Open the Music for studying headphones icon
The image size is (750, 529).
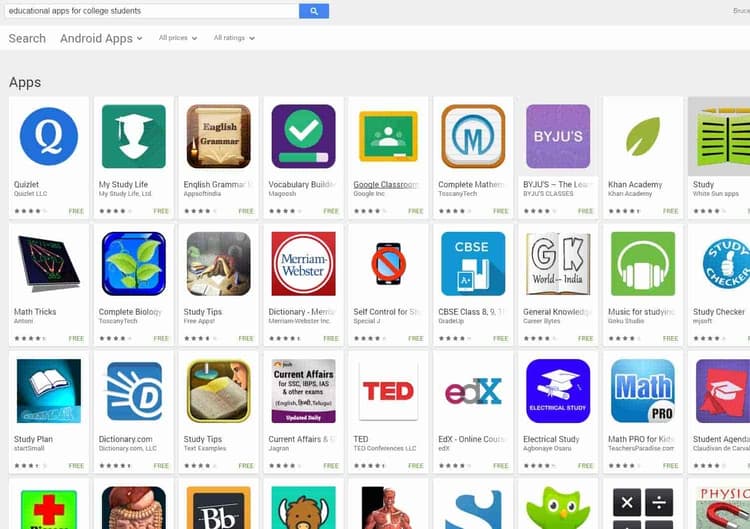pos(643,264)
